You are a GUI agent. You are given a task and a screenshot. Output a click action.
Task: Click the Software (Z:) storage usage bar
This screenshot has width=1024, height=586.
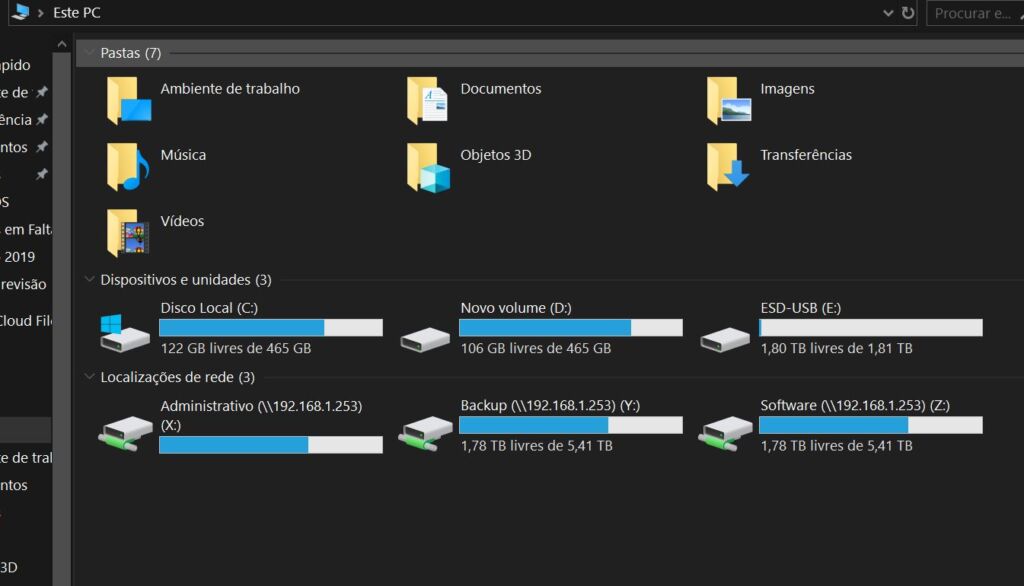870,425
